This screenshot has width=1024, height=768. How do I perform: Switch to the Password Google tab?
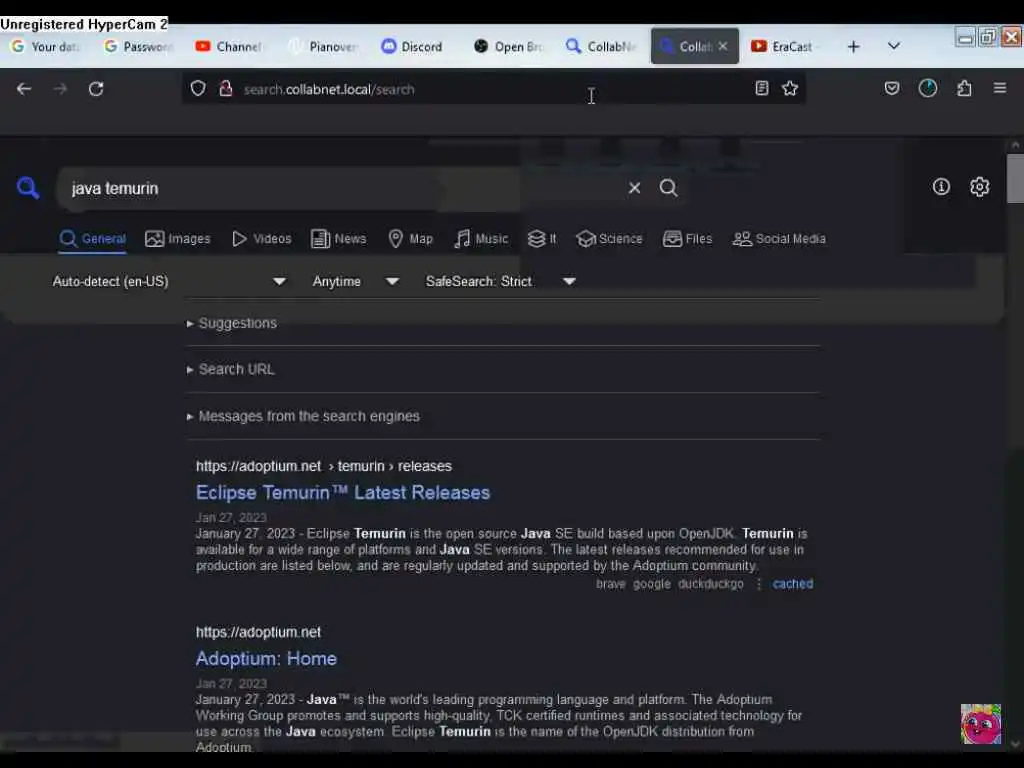[x=139, y=46]
